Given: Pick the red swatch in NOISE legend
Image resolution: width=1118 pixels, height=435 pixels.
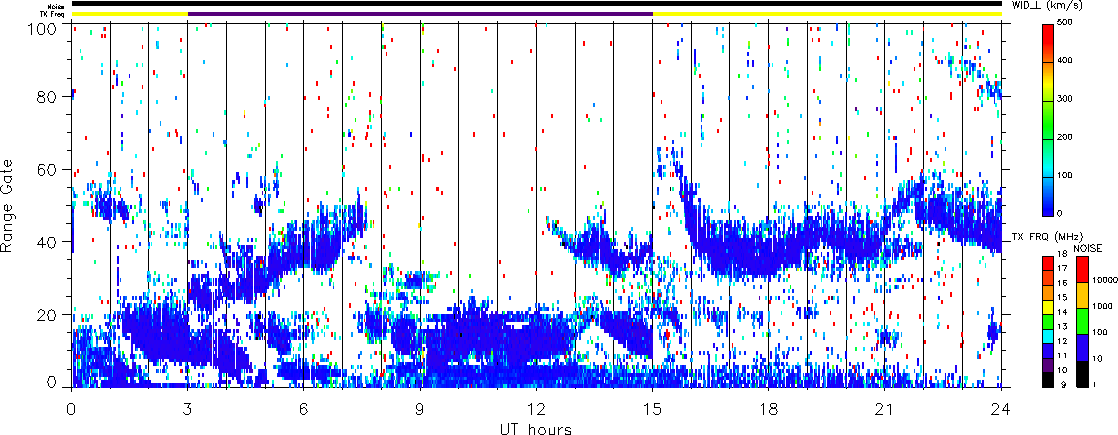Looking at the screenshot, I should 1082,269.
